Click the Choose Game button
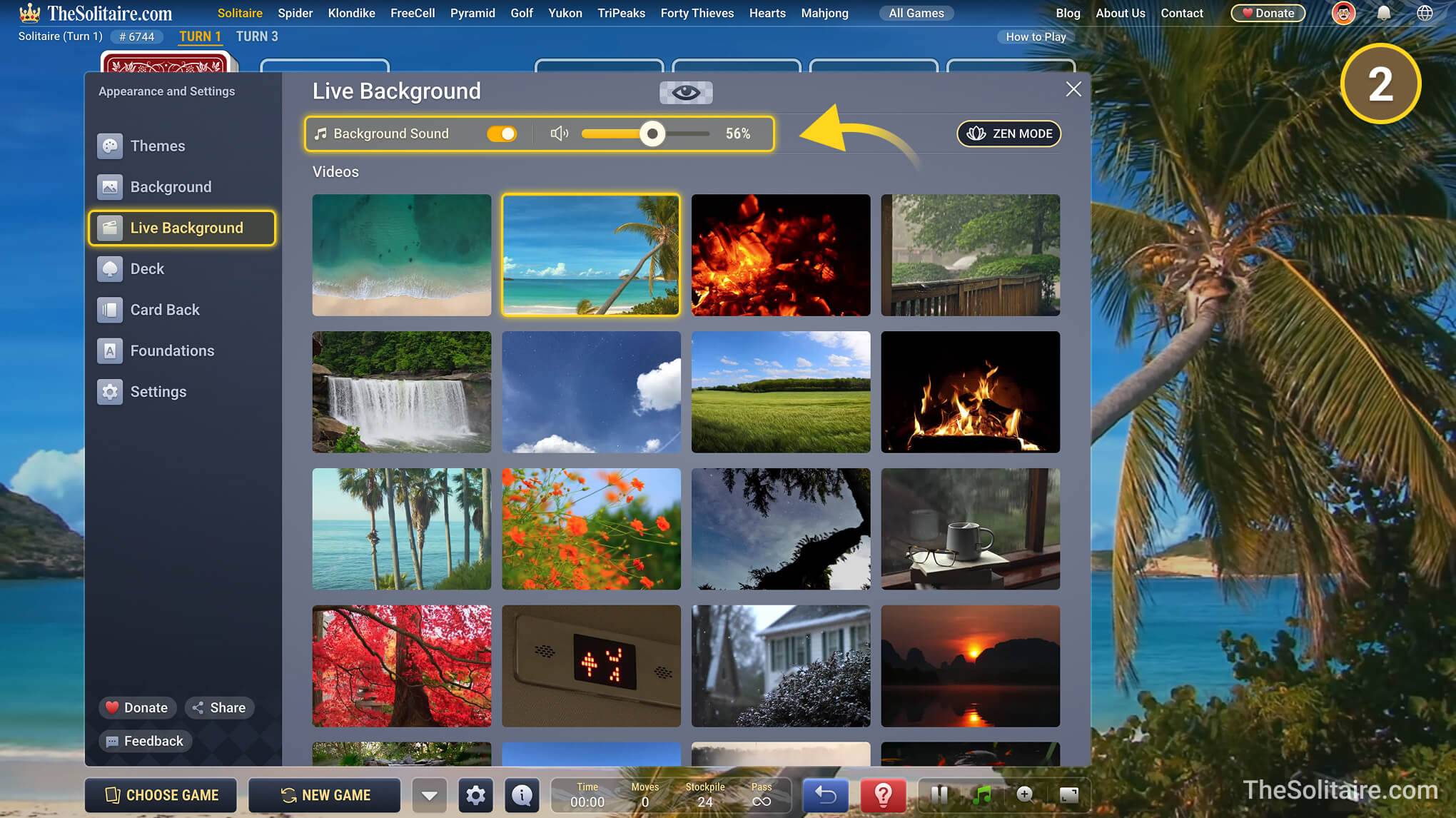Screen dimensions: 1456x818 [x=161, y=795]
